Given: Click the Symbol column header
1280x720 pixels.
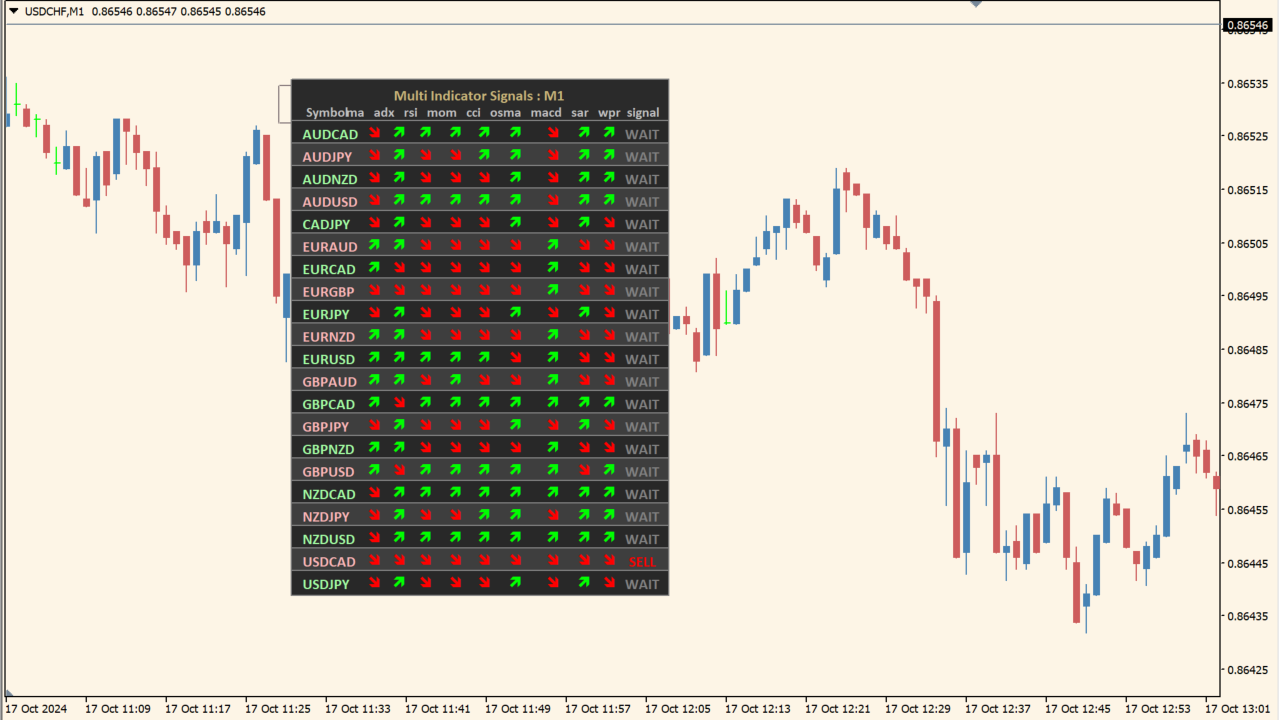Looking at the screenshot, I should click(x=326, y=113).
